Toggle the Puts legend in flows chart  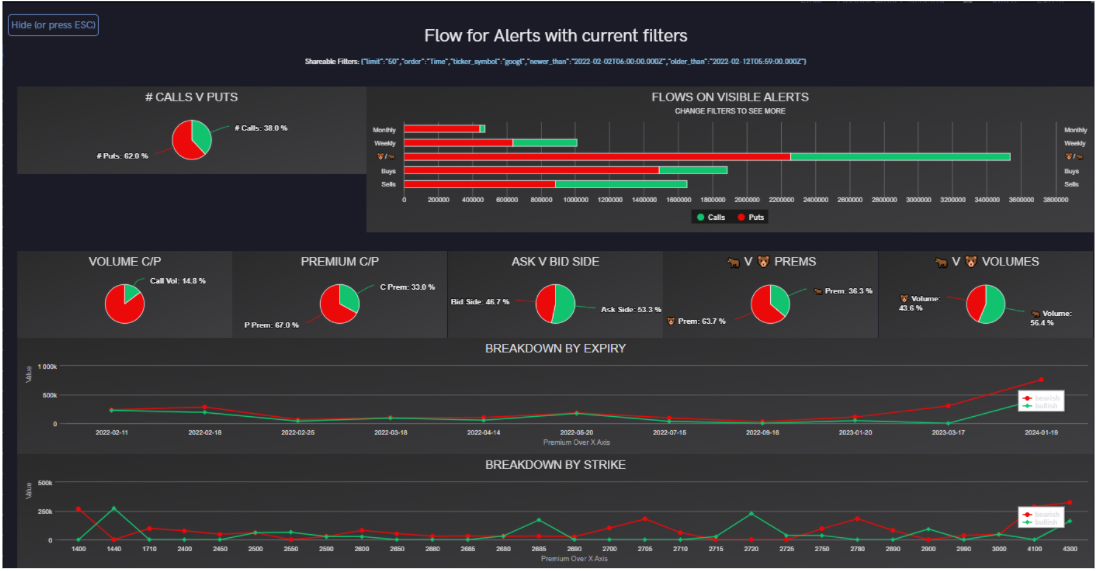(x=750, y=216)
